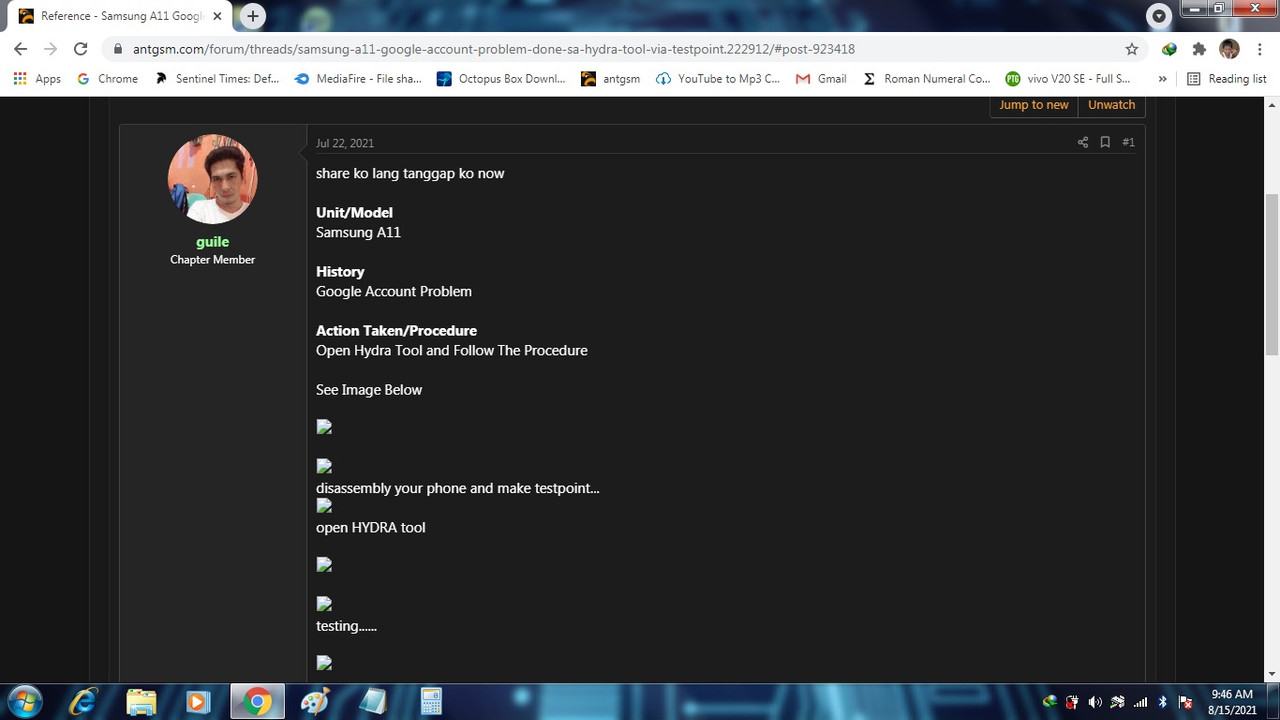Open the vivo V20 SE bookmark
Image resolution: width=1280 pixels, height=720 pixels.
pyautogui.click(x=1068, y=79)
